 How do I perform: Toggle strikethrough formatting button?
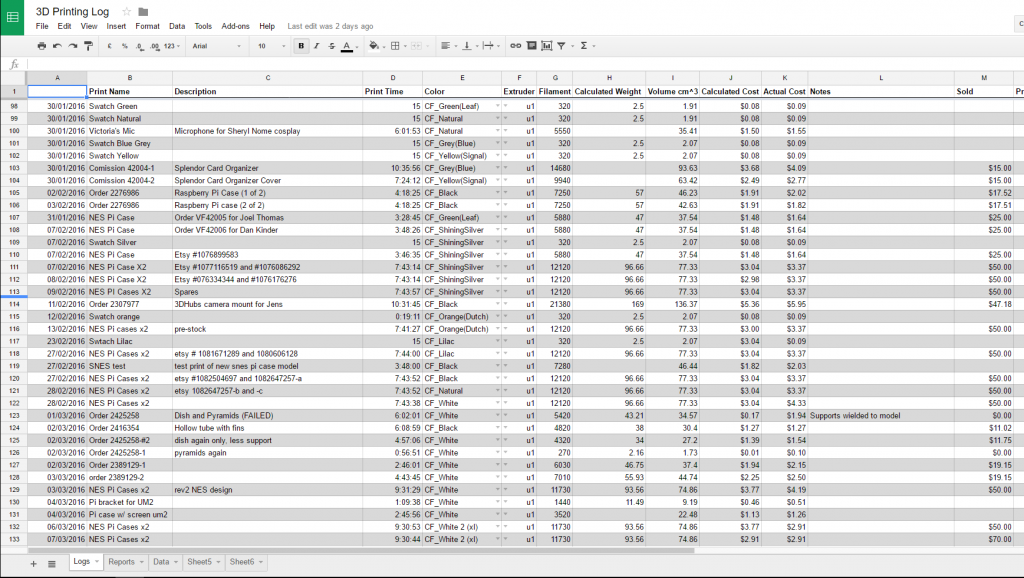331,46
